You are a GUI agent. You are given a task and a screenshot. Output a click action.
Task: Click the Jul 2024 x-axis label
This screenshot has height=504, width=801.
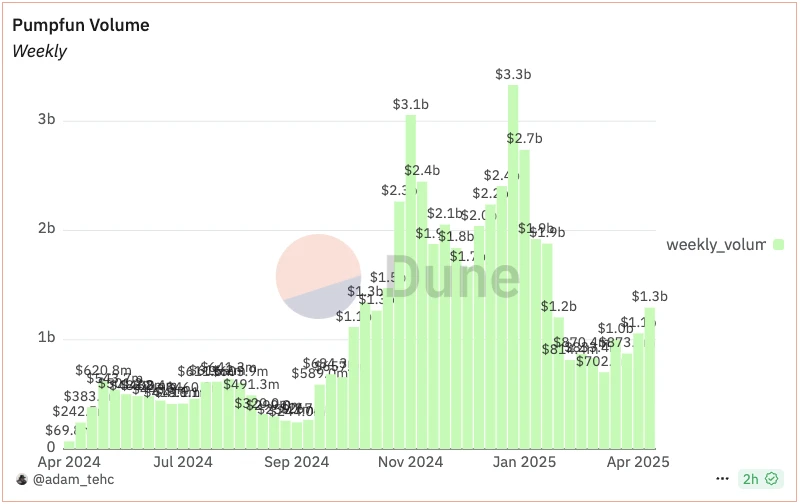tap(185, 462)
